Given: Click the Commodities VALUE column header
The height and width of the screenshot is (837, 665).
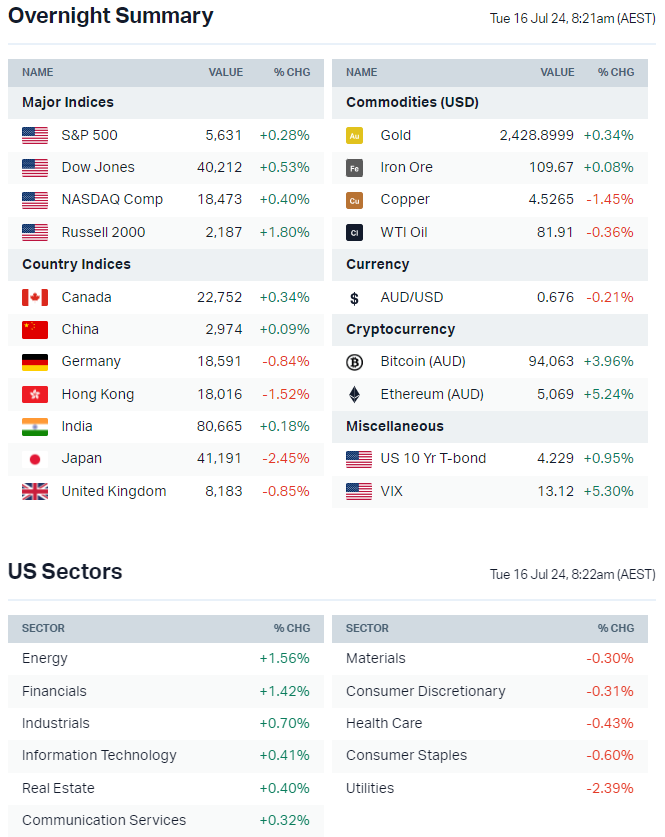Looking at the screenshot, I should coord(557,72).
